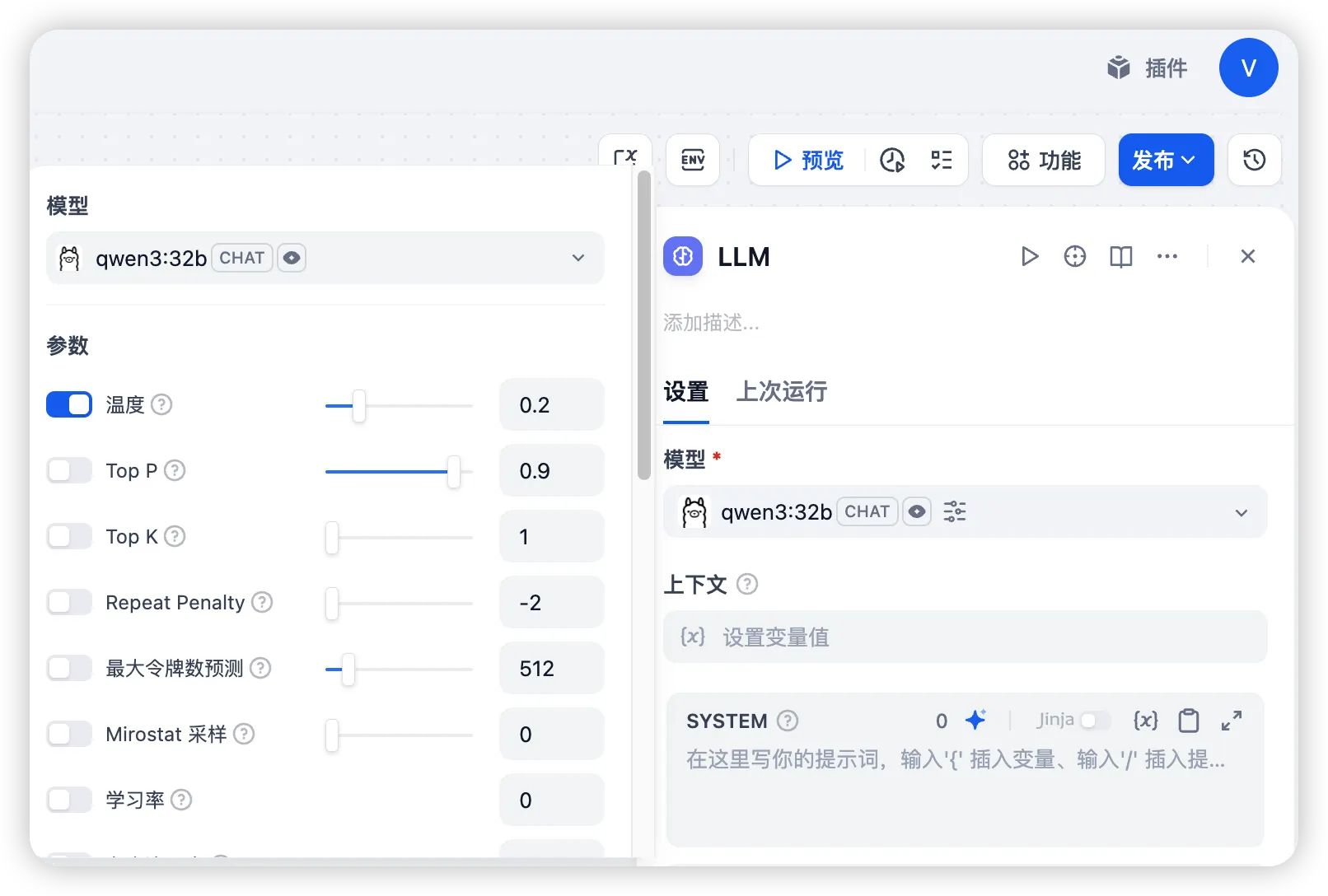Click the model parameter settings sliders icon
The height and width of the screenshot is (896, 1328).
(x=955, y=511)
